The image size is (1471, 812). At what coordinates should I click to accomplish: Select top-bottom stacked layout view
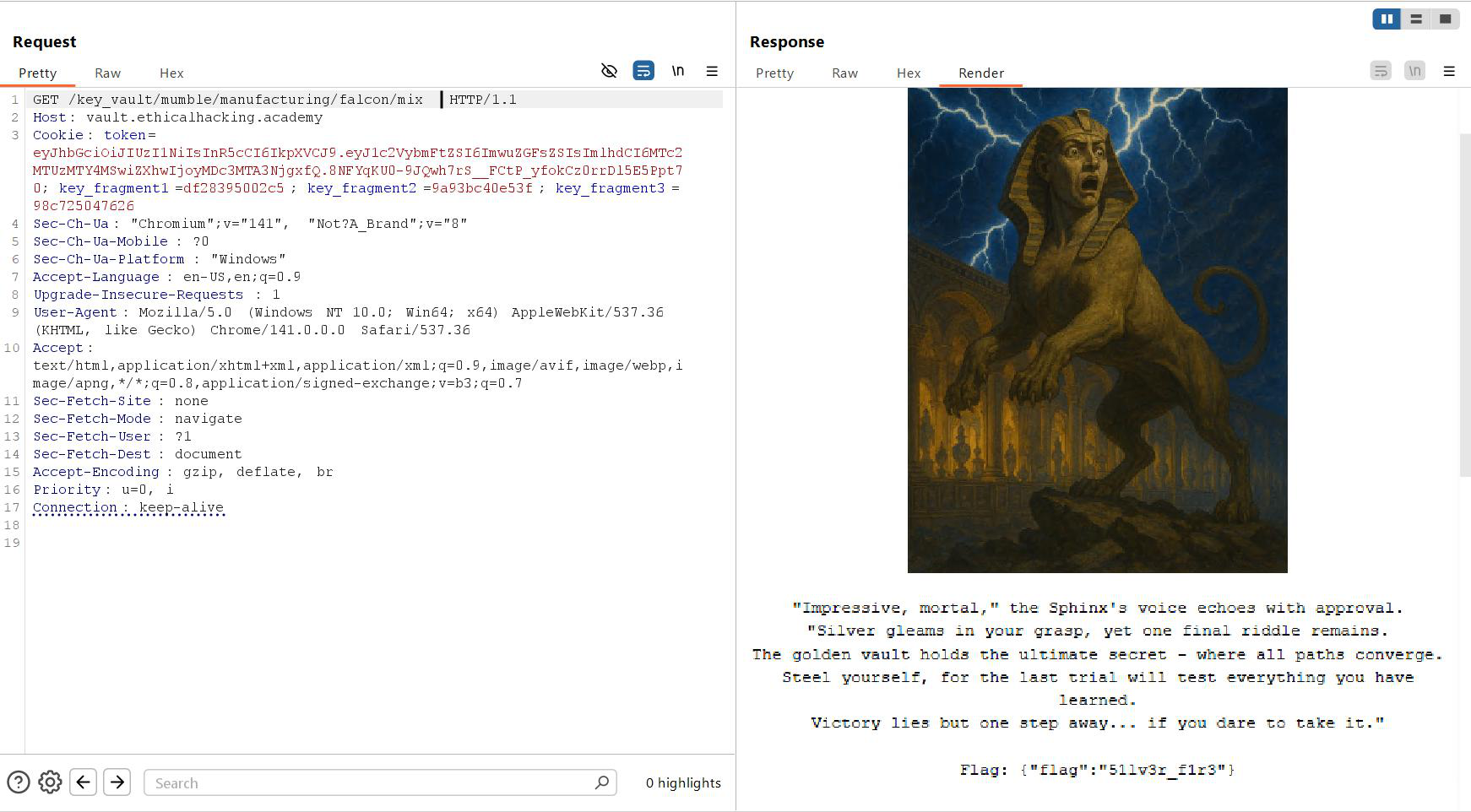[1416, 19]
